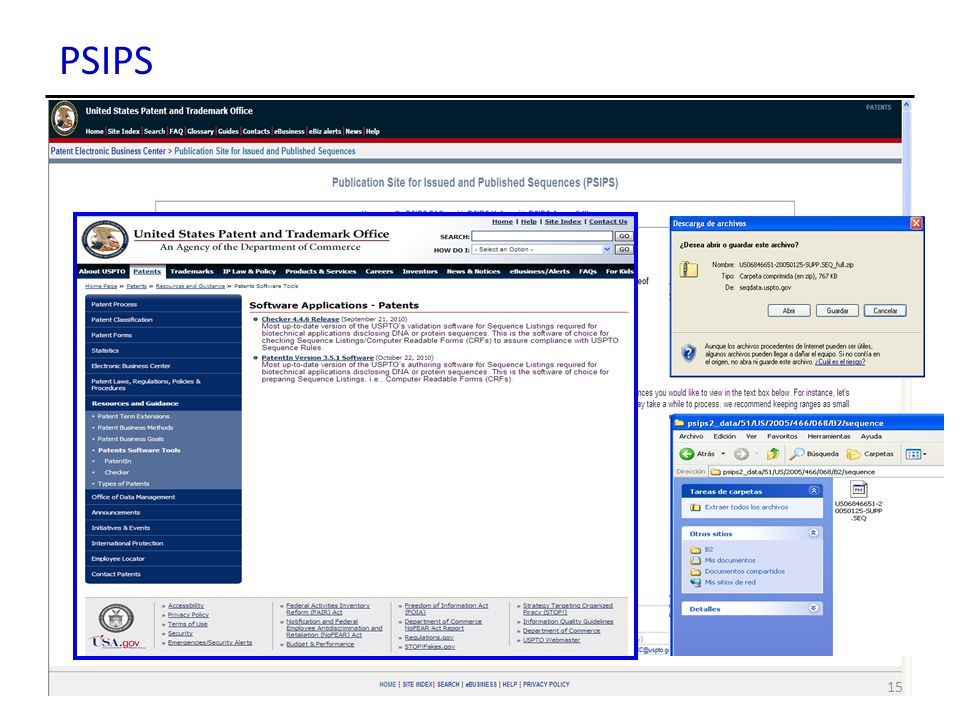Click the Site Index link at top right
960x720 pixels.
pos(563,222)
